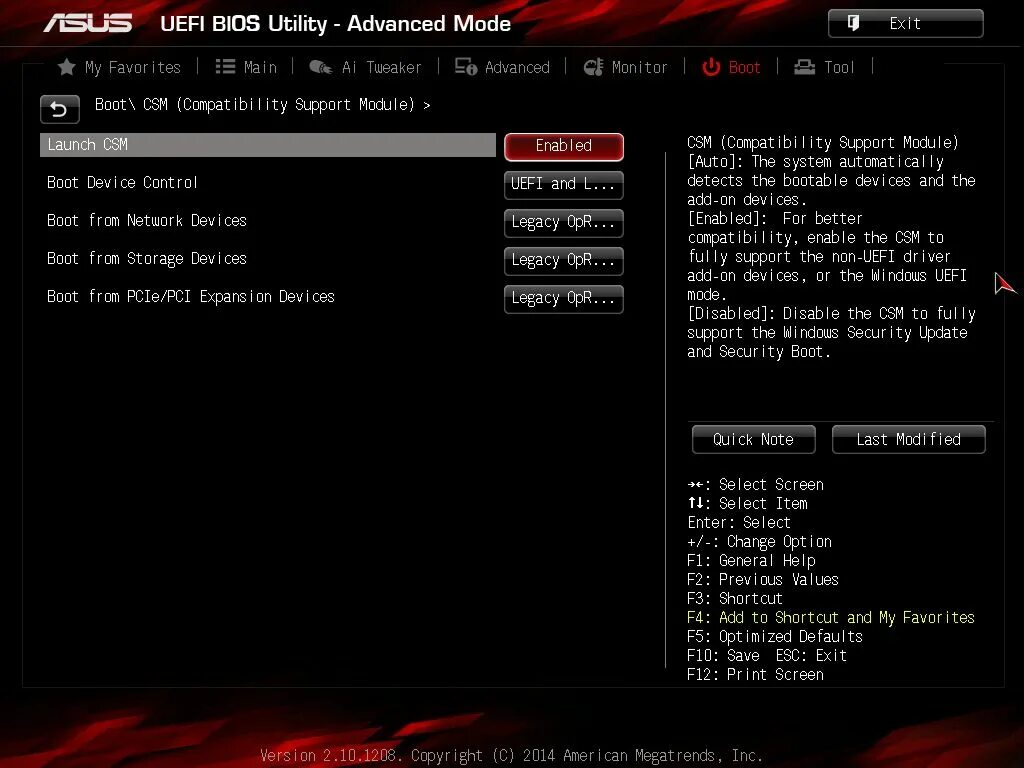This screenshot has width=1024, height=768.
Task: Switch to the Main tab
Action: (x=246, y=67)
